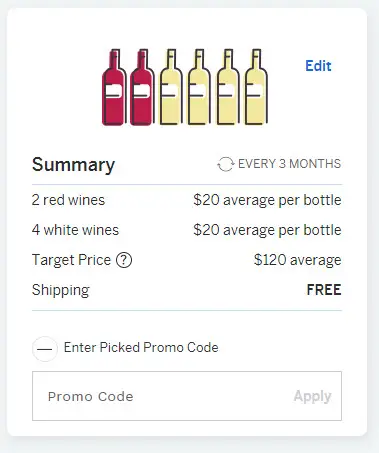Click the Summary heading
The width and height of the screenshot is (379, 453).
[x=73, y=165]
